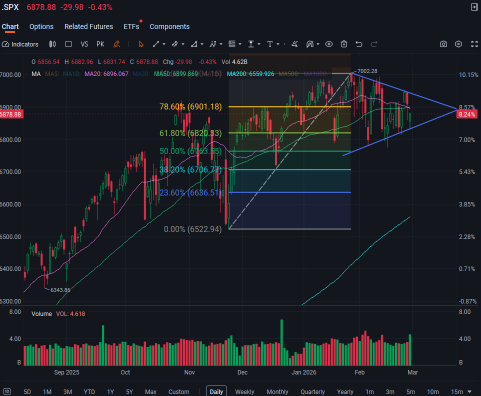The height and width of the screenshot is (396, 481).
Task: Select the price range measure tool
Action: 251,44
